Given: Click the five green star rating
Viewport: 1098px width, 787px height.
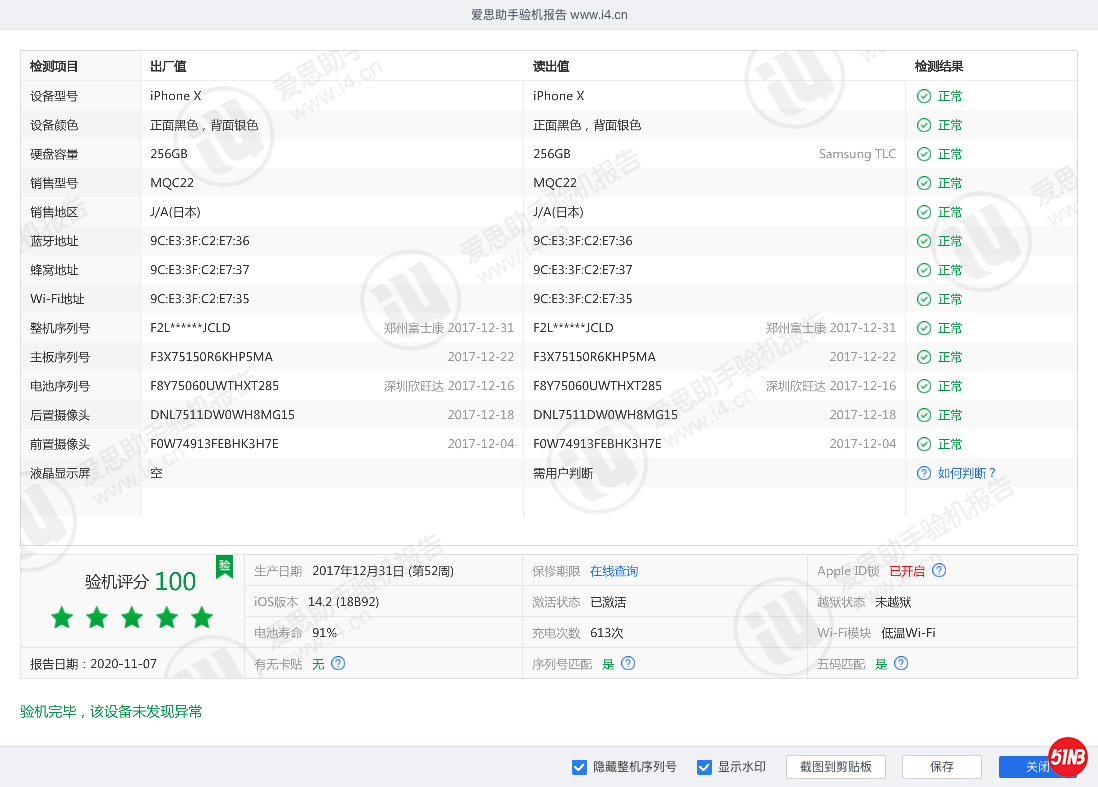Looking at the screenshot, I should (132, 618).
